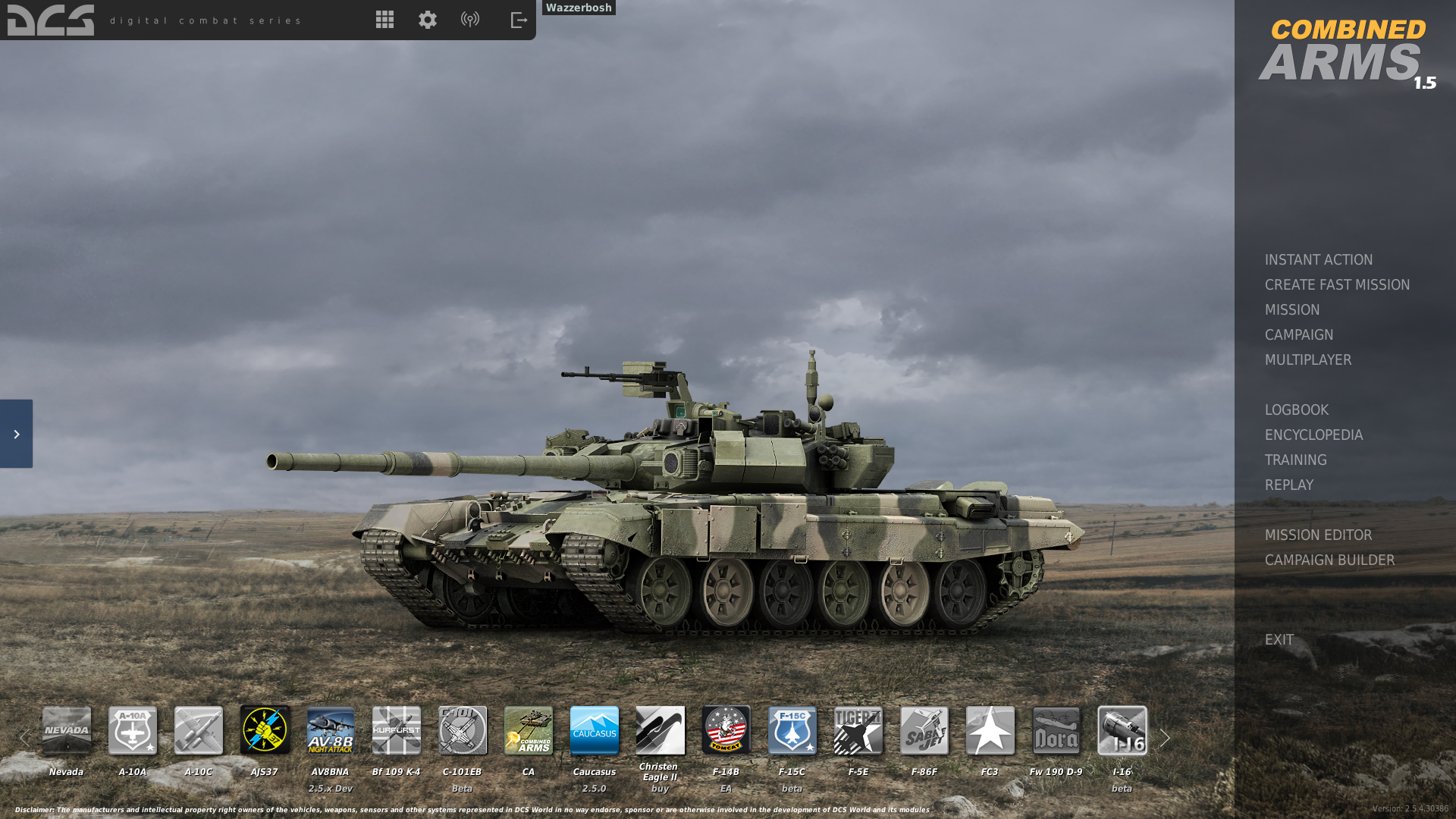Open the Logbook

tap(1297, 409)
